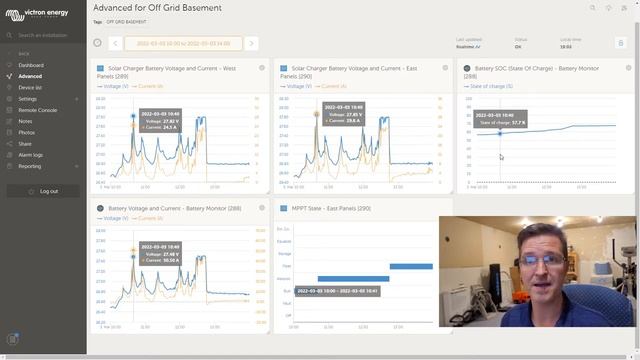
Task: Click the 'Advanced for Off Grid Basement' title
Action: point(157,8)
